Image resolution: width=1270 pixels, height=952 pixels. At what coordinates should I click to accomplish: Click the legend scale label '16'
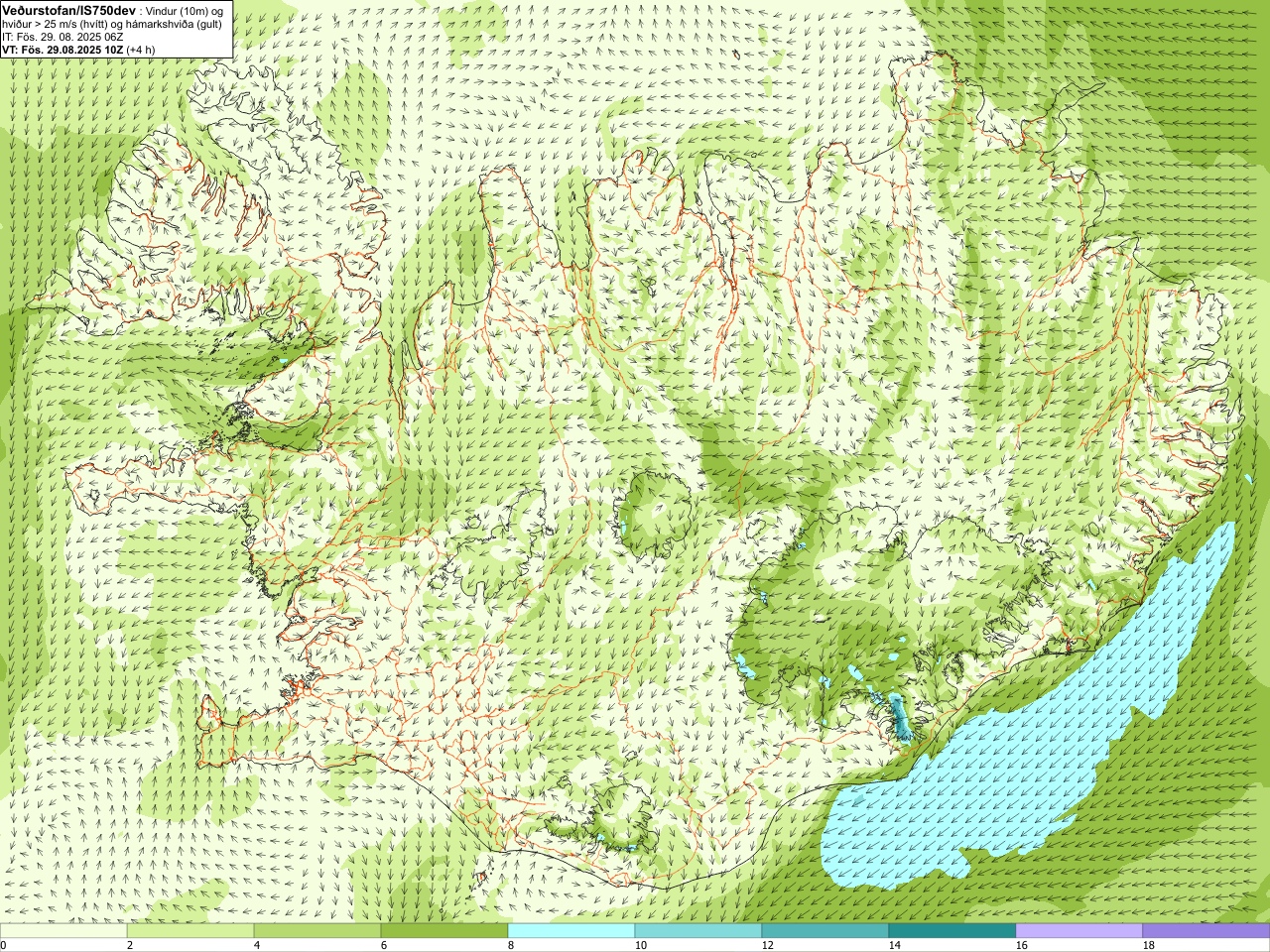coord(1021,945)
